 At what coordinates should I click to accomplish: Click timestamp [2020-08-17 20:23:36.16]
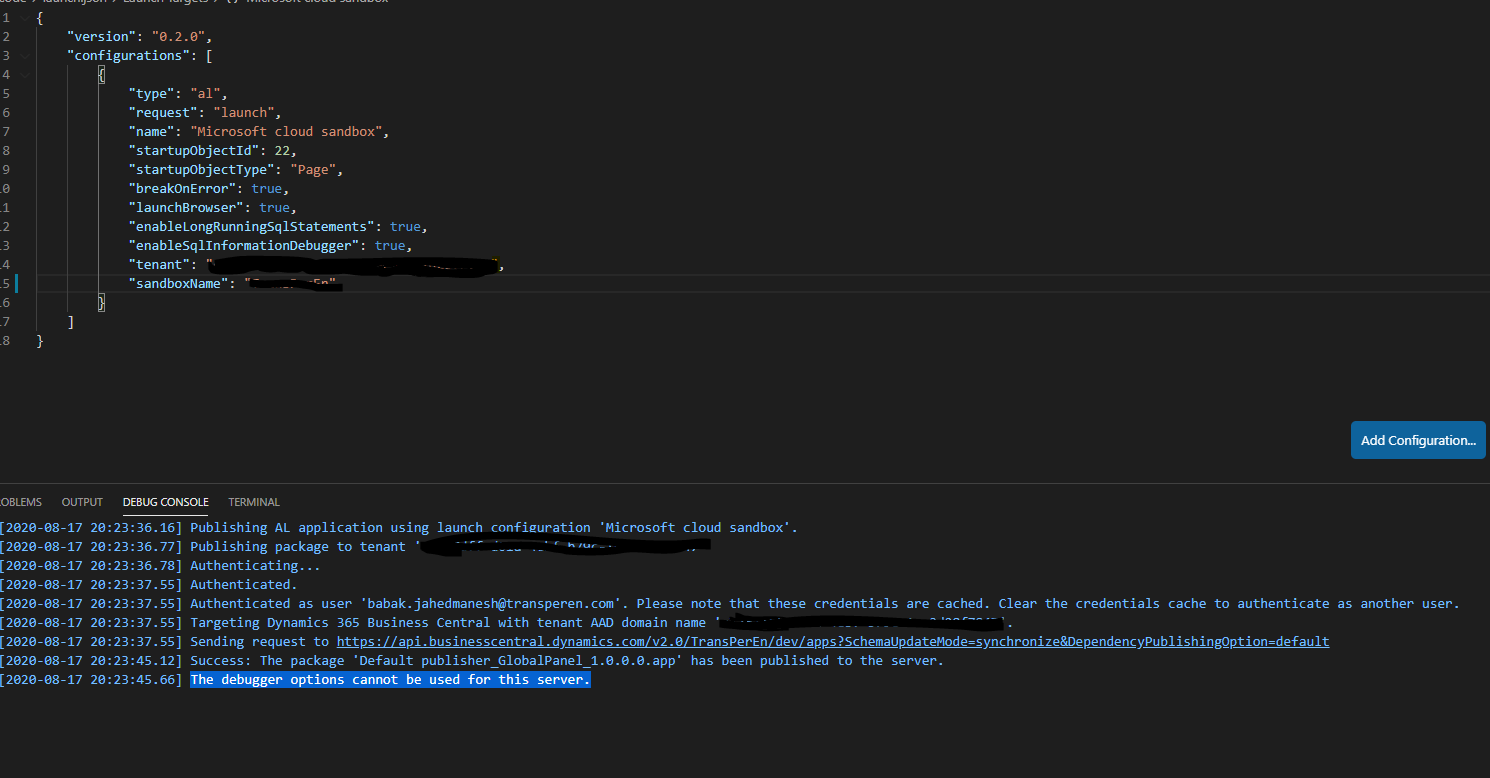[x=91, y=528]
